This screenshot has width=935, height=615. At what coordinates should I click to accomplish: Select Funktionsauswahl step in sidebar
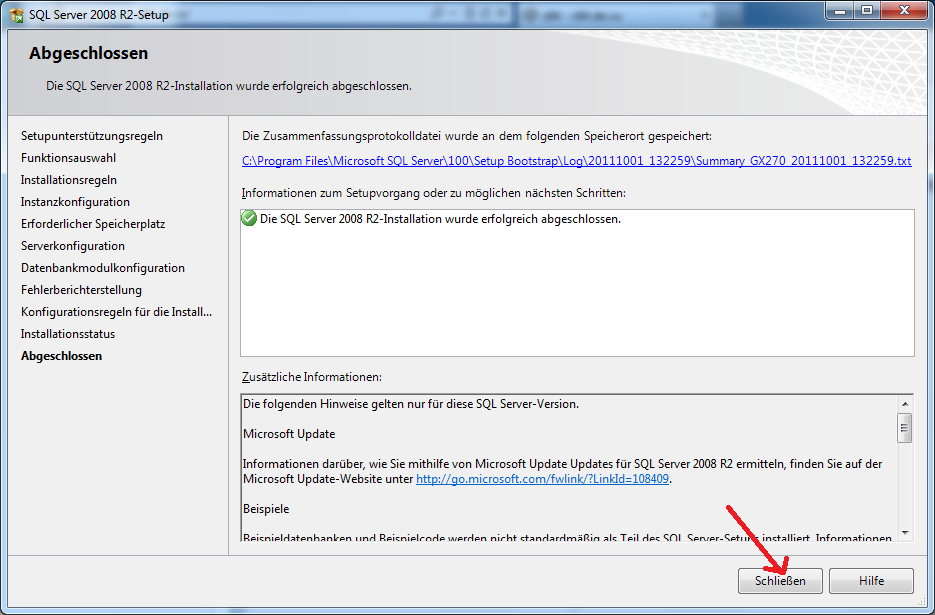tap(69, 158)
